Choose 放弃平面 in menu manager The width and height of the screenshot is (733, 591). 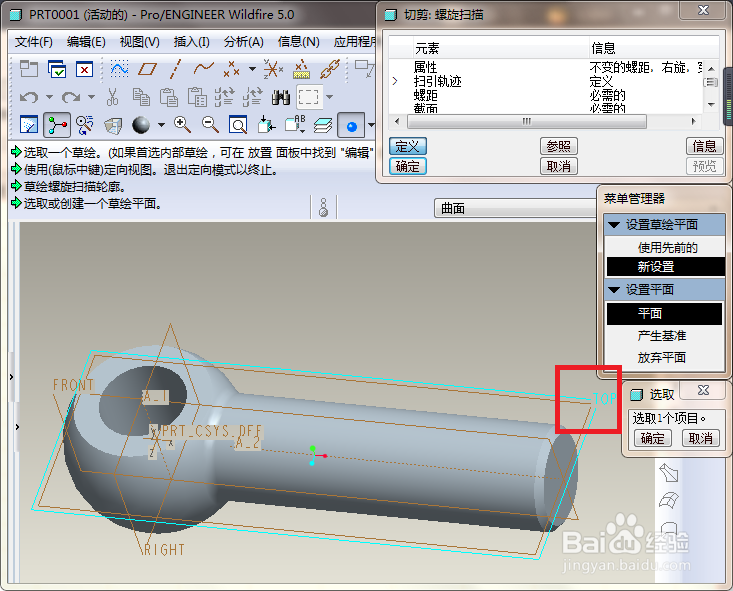661,358
